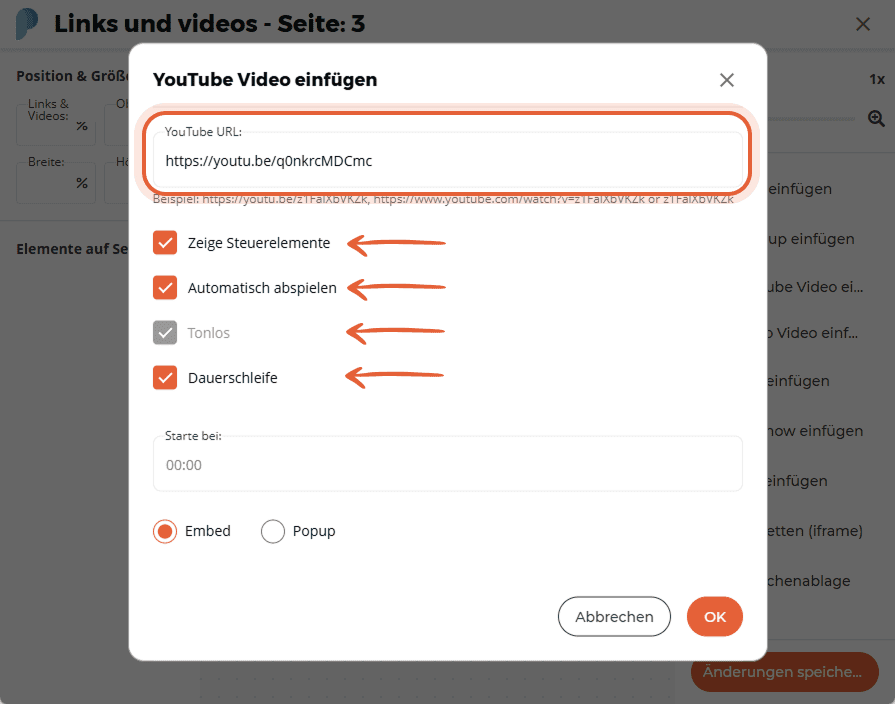Screen dimensions: 895x704
Task: Click the Dauerschleife label text
Action: point(233,377)
